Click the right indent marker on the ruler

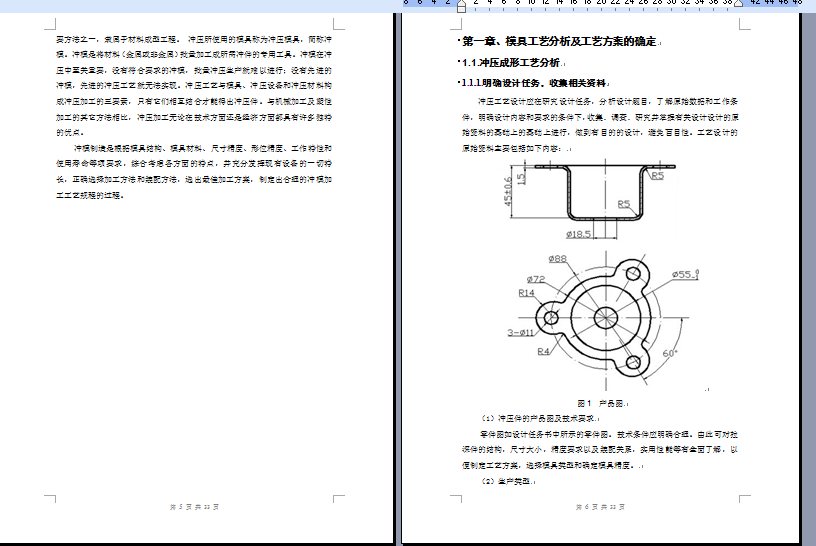tap(738, 3)
